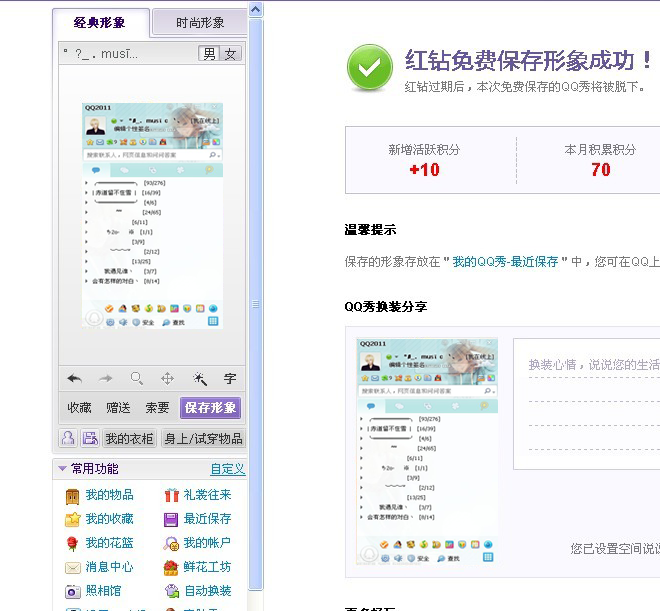Open the 我的帐户 link
660x611 pixels.
point(207,543)
